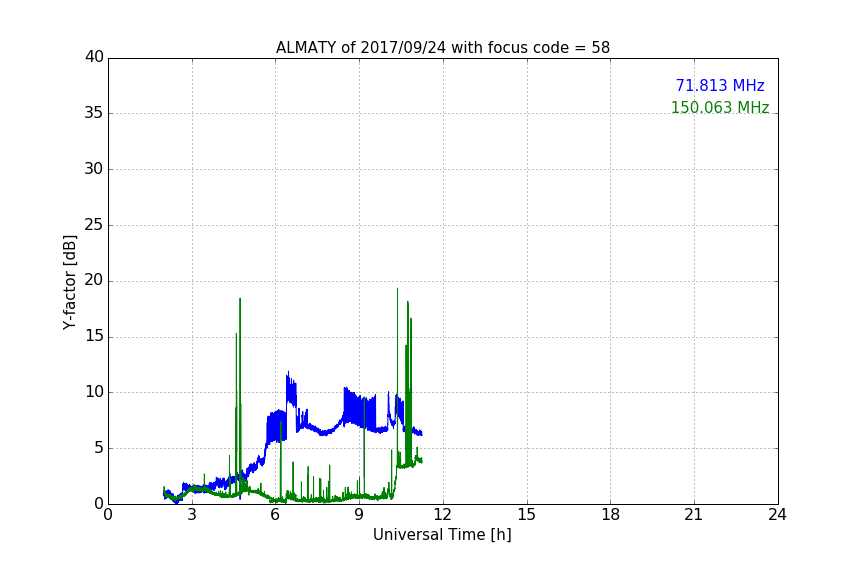Click x-axis tick label '3'
The width and height of the screenshot is (864, 576).
click(192, 515)
